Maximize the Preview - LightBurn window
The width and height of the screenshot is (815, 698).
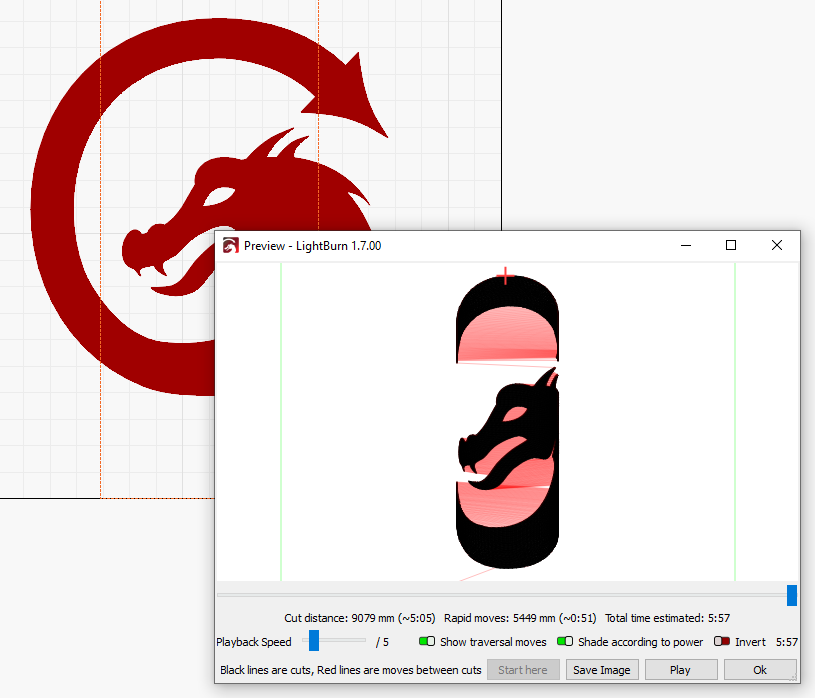click(731, 245)
